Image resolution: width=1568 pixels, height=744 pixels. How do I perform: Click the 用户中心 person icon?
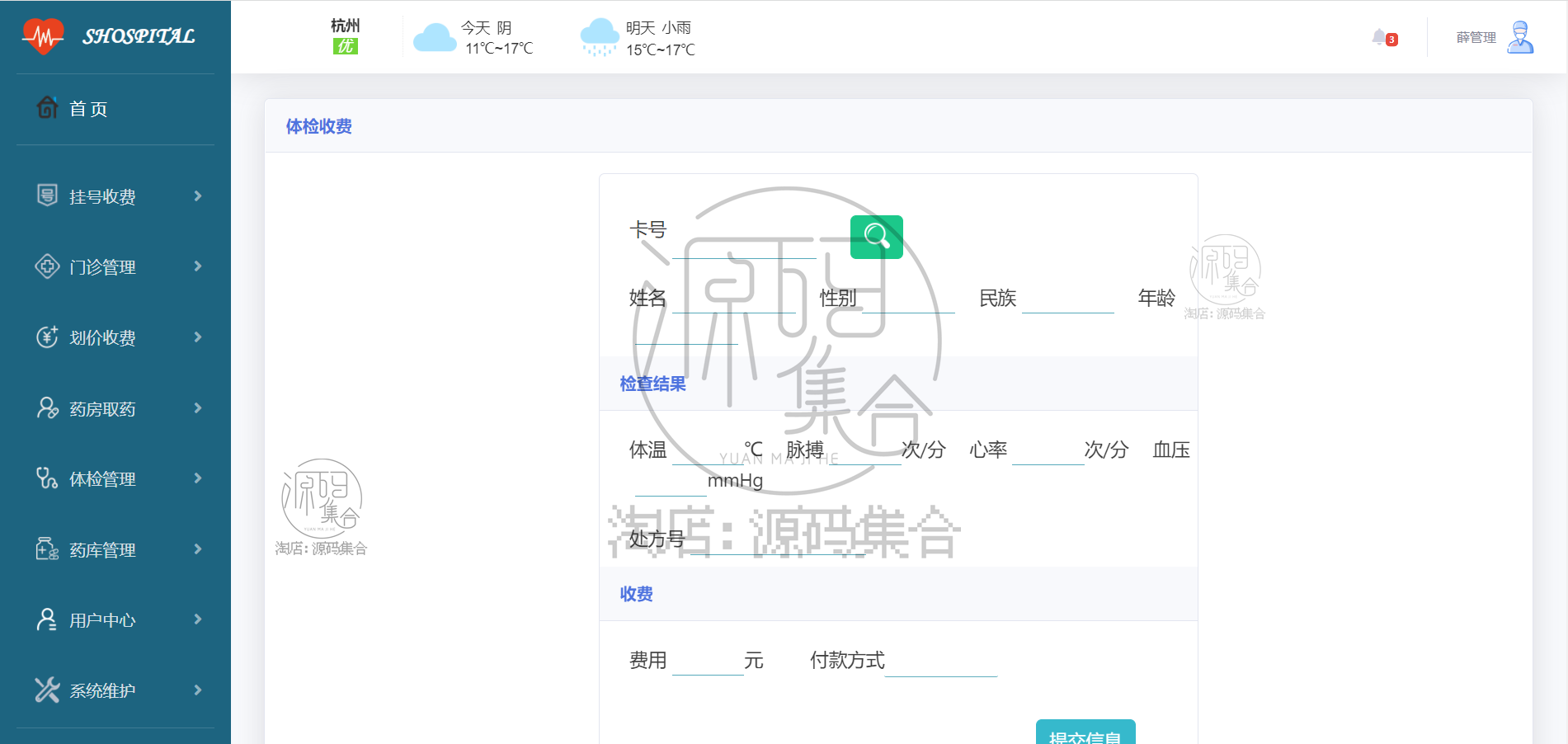[x=47, y=619]
